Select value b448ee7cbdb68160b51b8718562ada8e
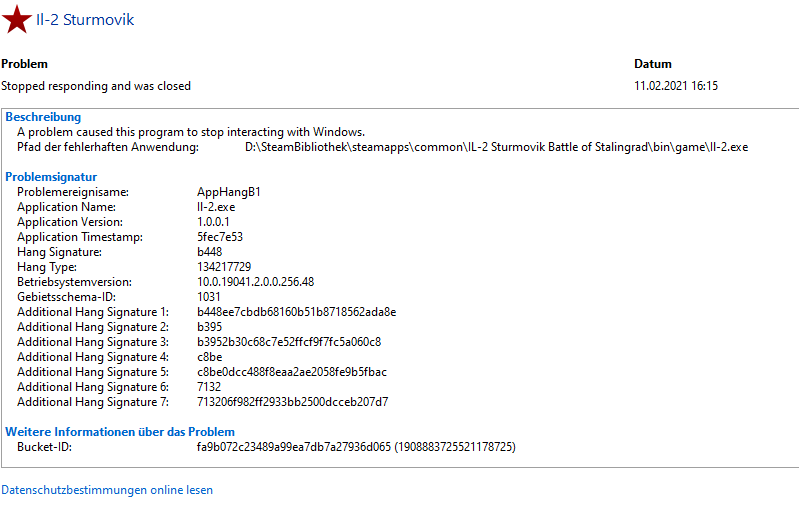 [x=297, y=312]
